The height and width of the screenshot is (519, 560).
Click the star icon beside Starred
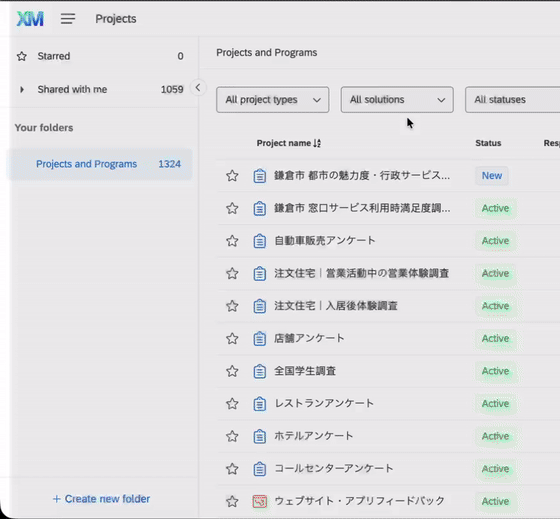tap(22, 56)
